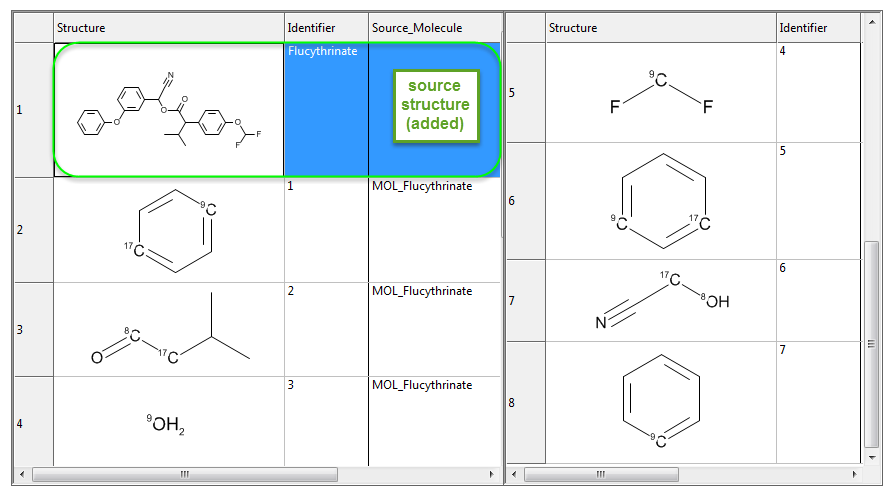Click the Identifier column header in left table

[x=326, y=27]
